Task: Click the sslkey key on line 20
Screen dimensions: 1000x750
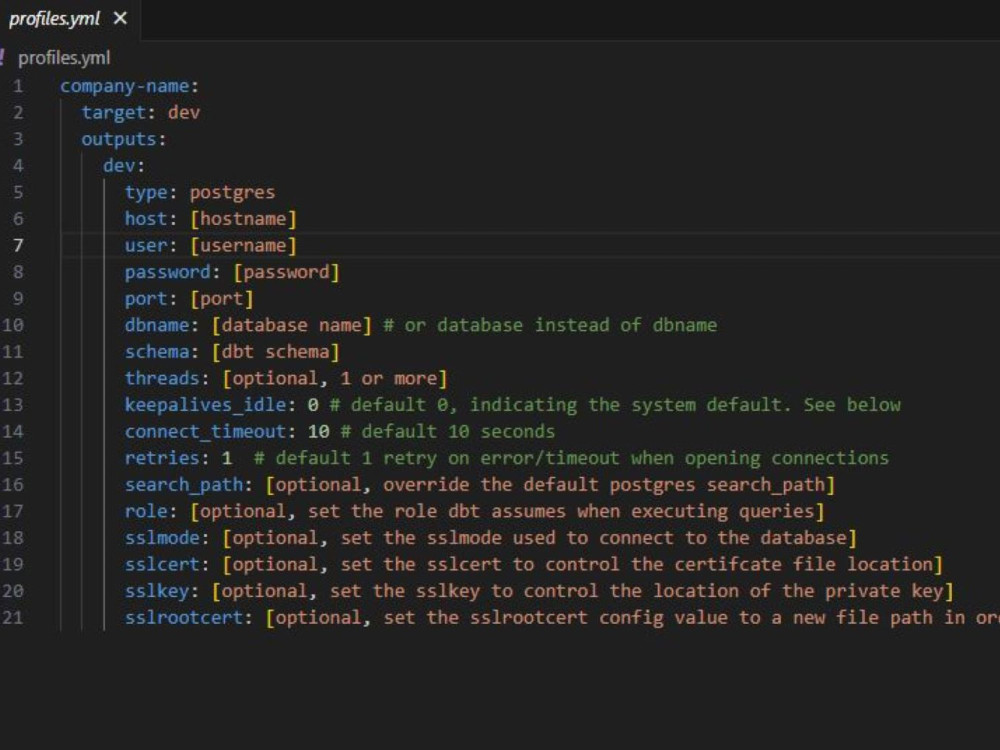Action: pyautogui.click(x=157, y=591)
